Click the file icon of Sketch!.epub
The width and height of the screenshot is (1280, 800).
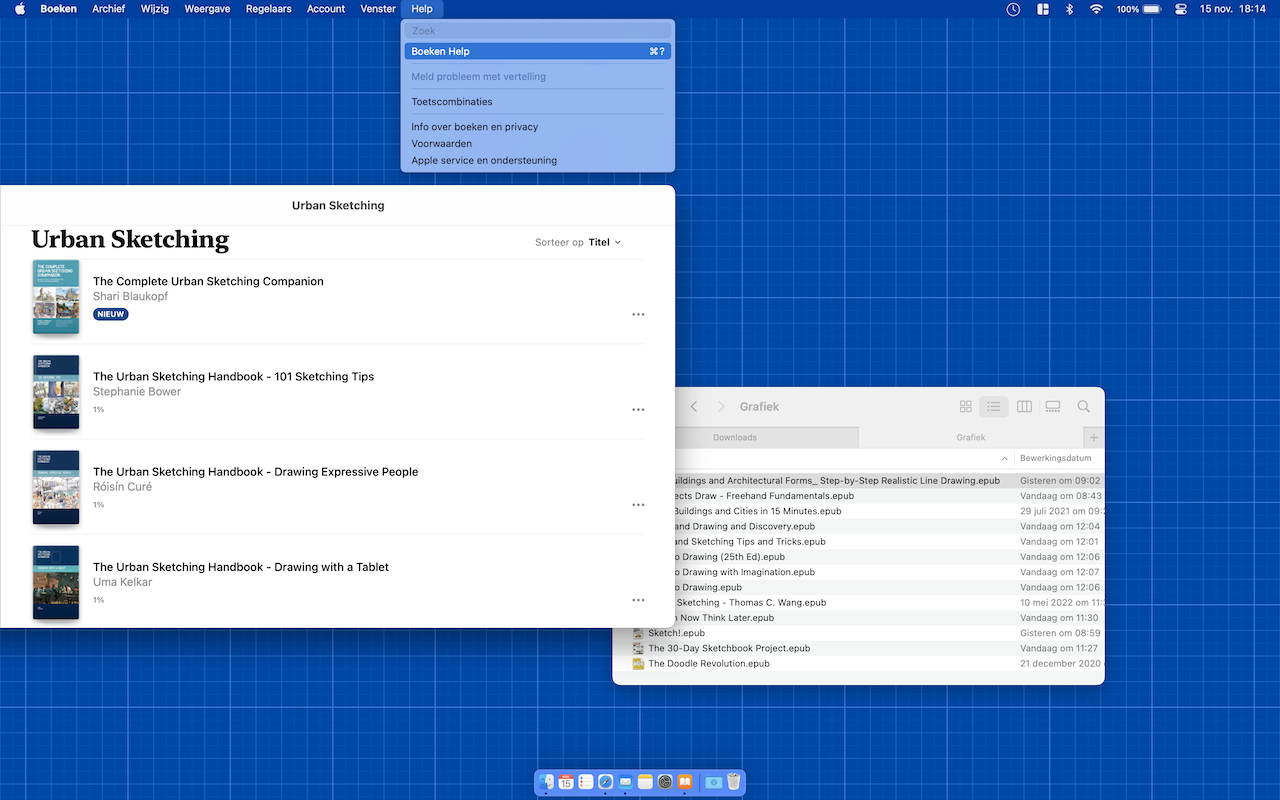tap(638, 633)
